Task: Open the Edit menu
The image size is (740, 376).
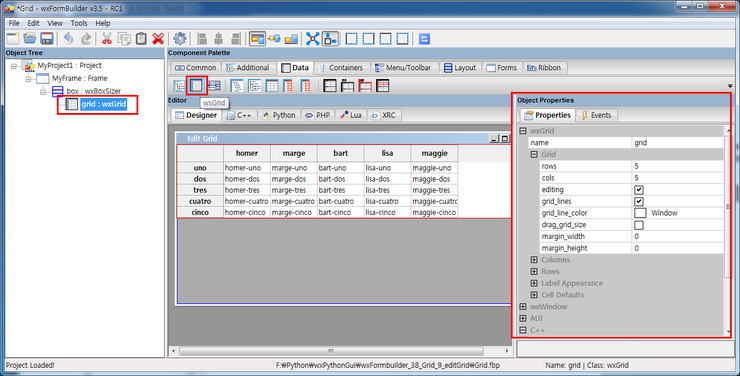Action: [33, 23]
